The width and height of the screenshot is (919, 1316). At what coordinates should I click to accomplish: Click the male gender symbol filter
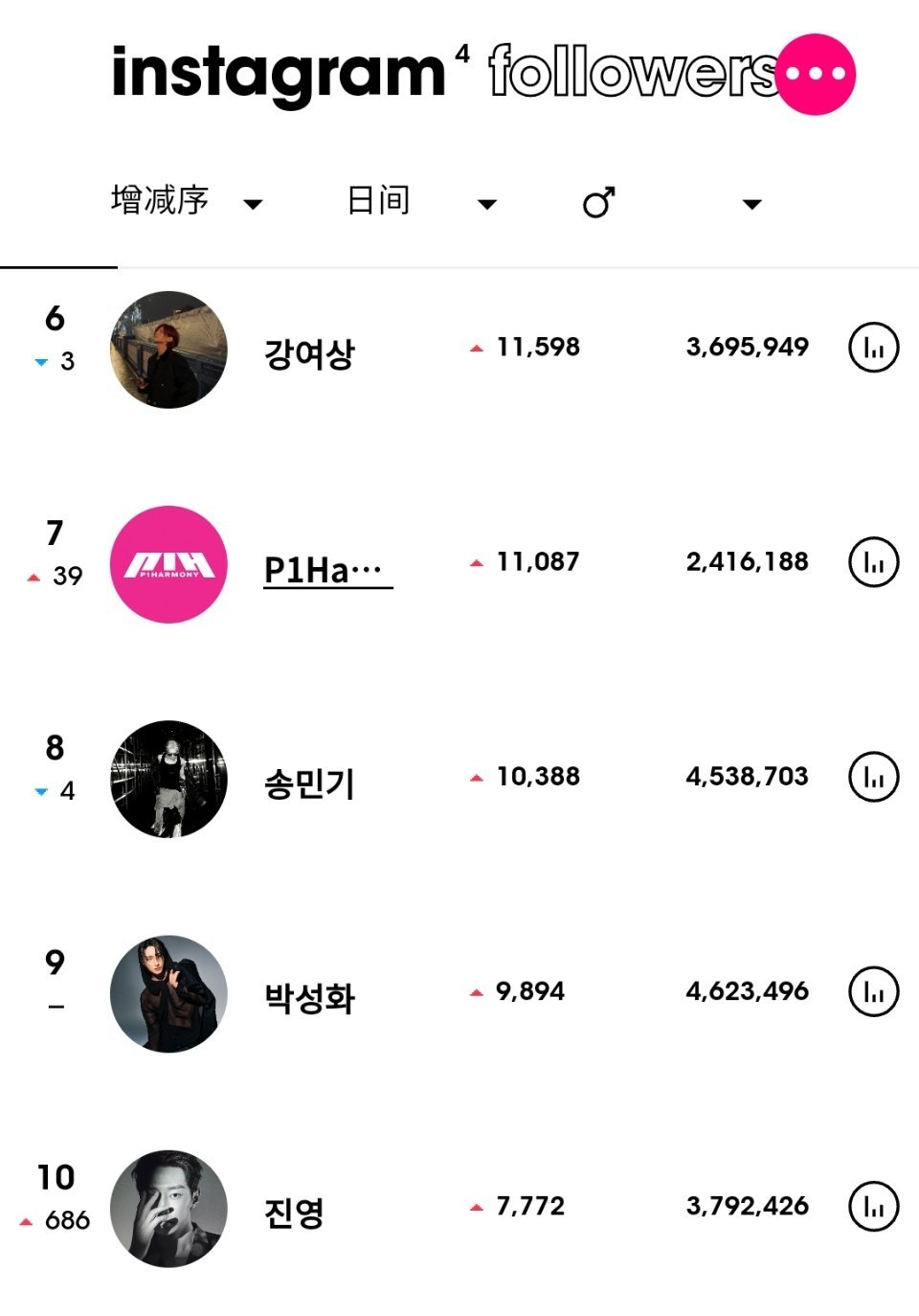599,202
